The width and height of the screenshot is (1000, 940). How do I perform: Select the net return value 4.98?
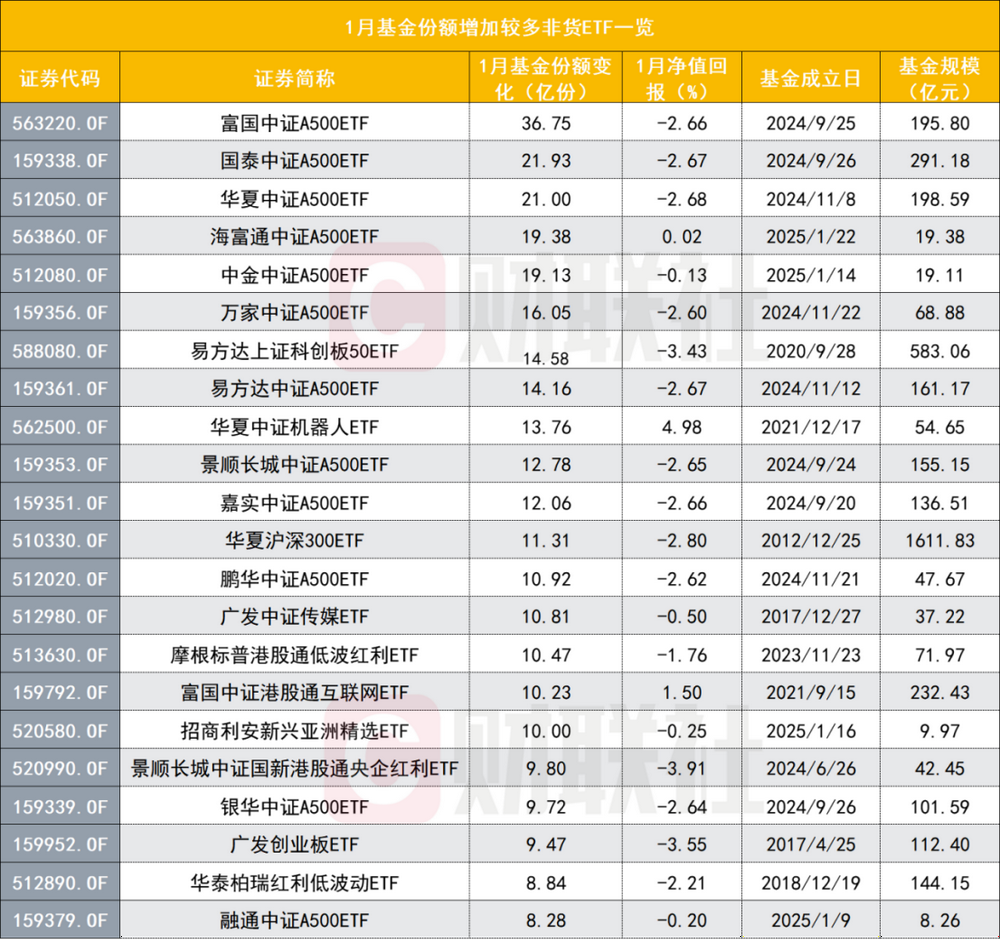tap(682, 427)
